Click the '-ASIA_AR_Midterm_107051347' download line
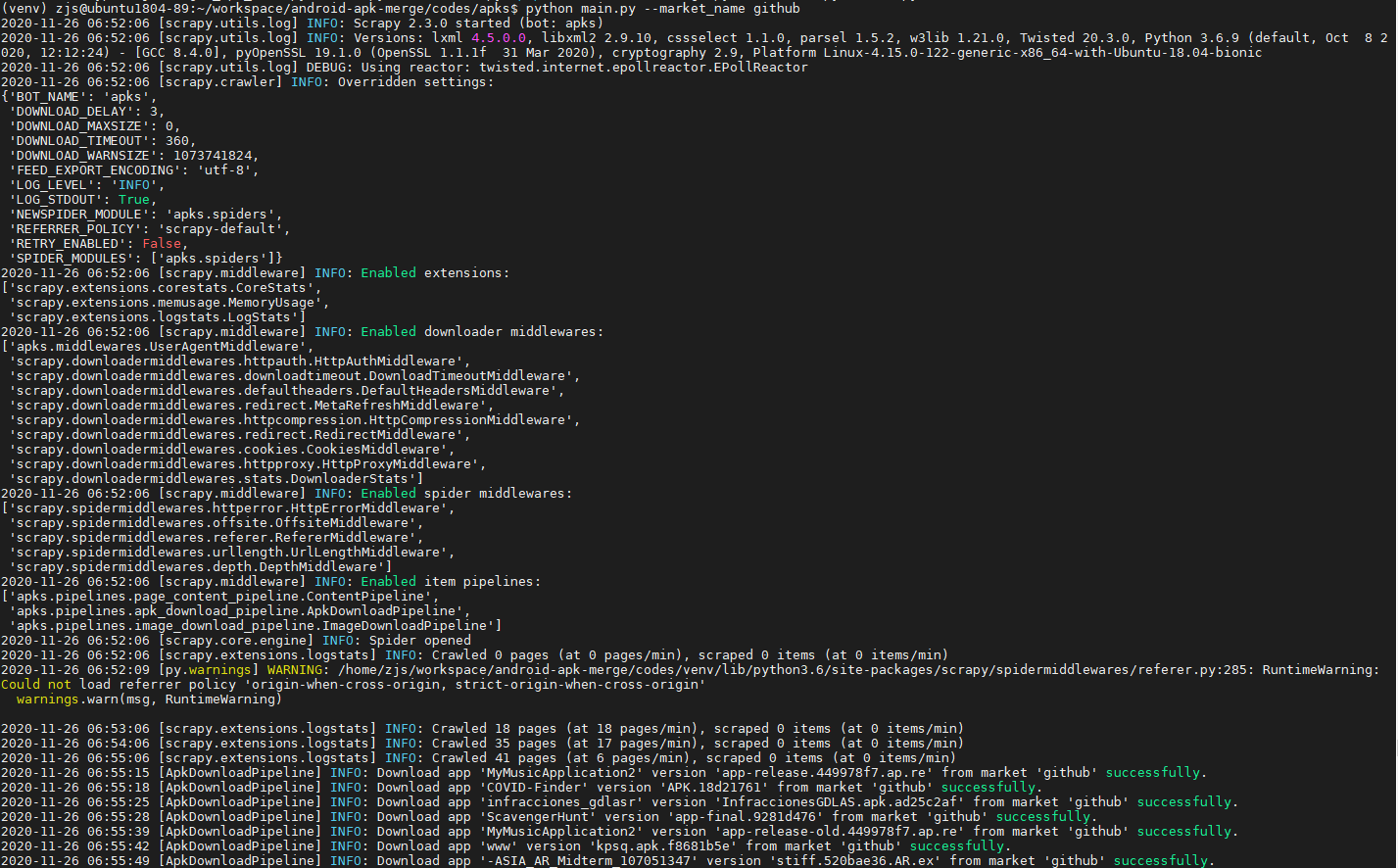The width and height of the screenshot is (1398, 868). (x=608, y=861)
